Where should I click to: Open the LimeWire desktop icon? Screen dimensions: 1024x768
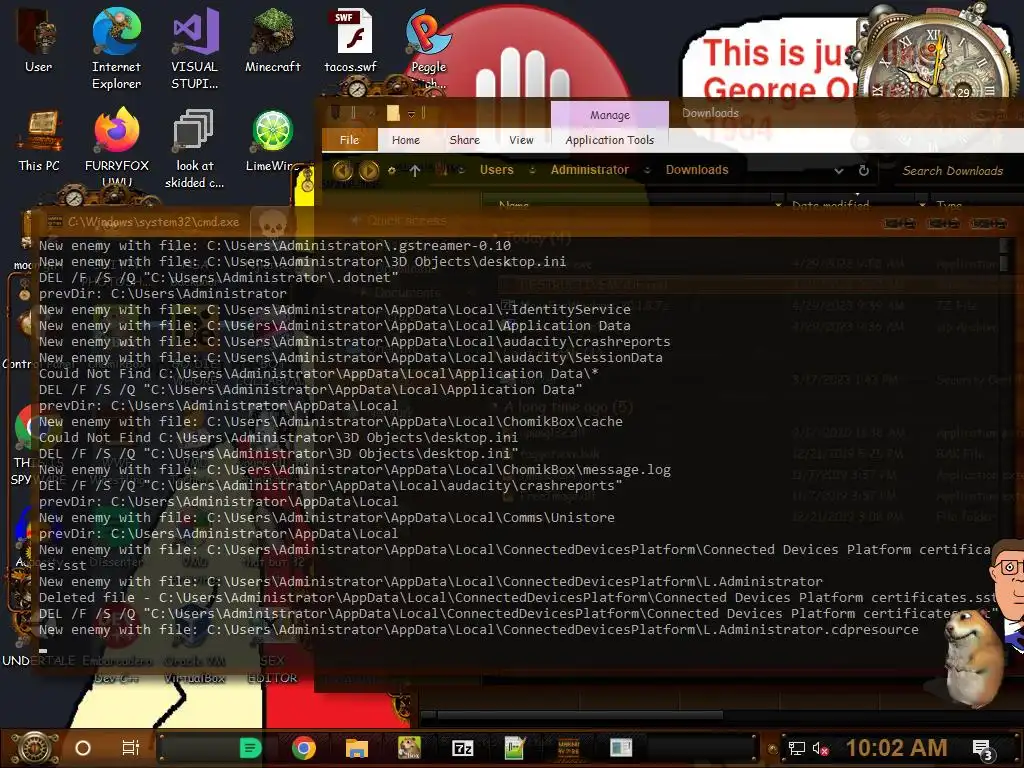tap(273, 141)
